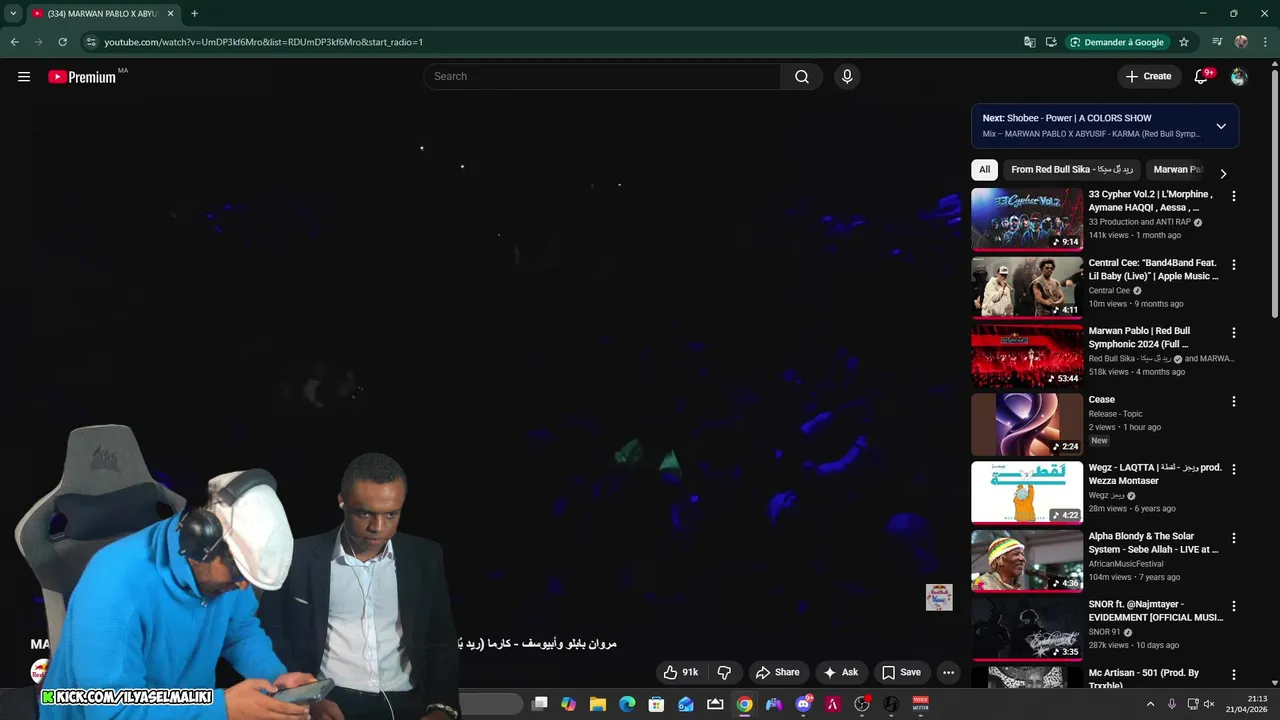The image size is (1280, 720).
Task: Open a new browser tab
Action: (x=194, y=13)
